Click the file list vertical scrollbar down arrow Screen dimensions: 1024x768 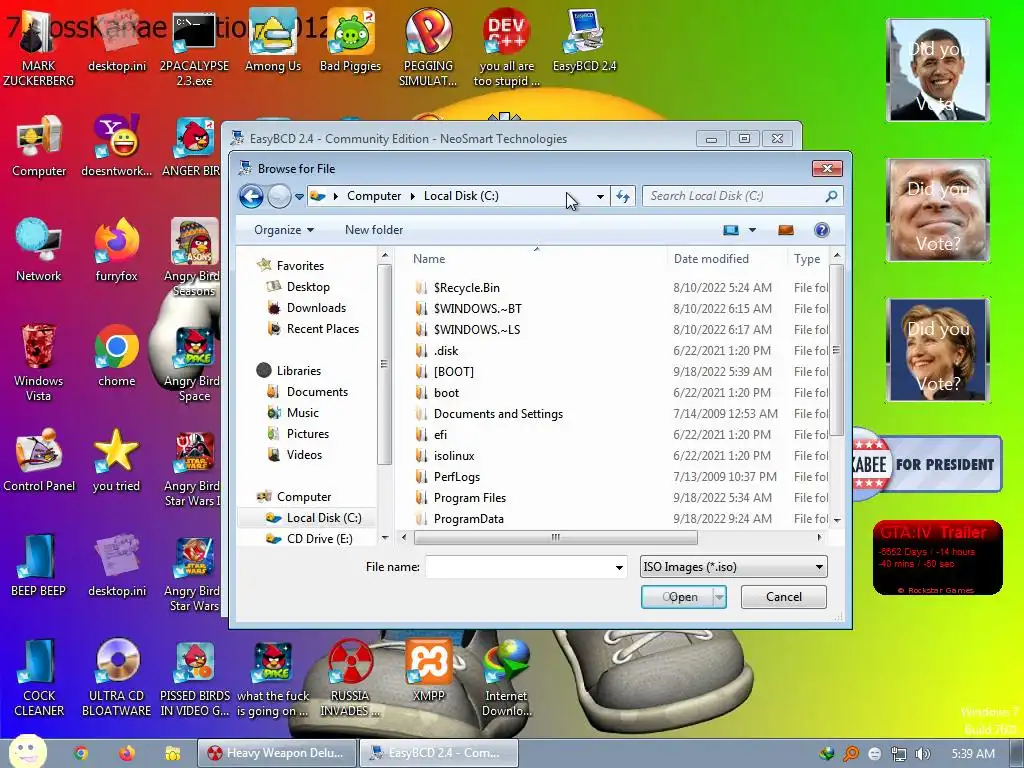pos(837,520)
